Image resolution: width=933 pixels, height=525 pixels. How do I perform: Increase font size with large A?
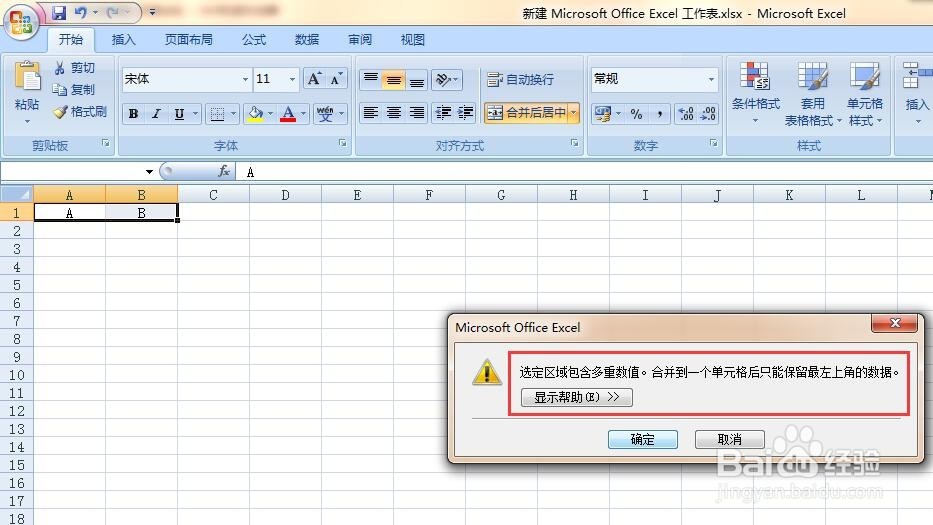[314, 79]
